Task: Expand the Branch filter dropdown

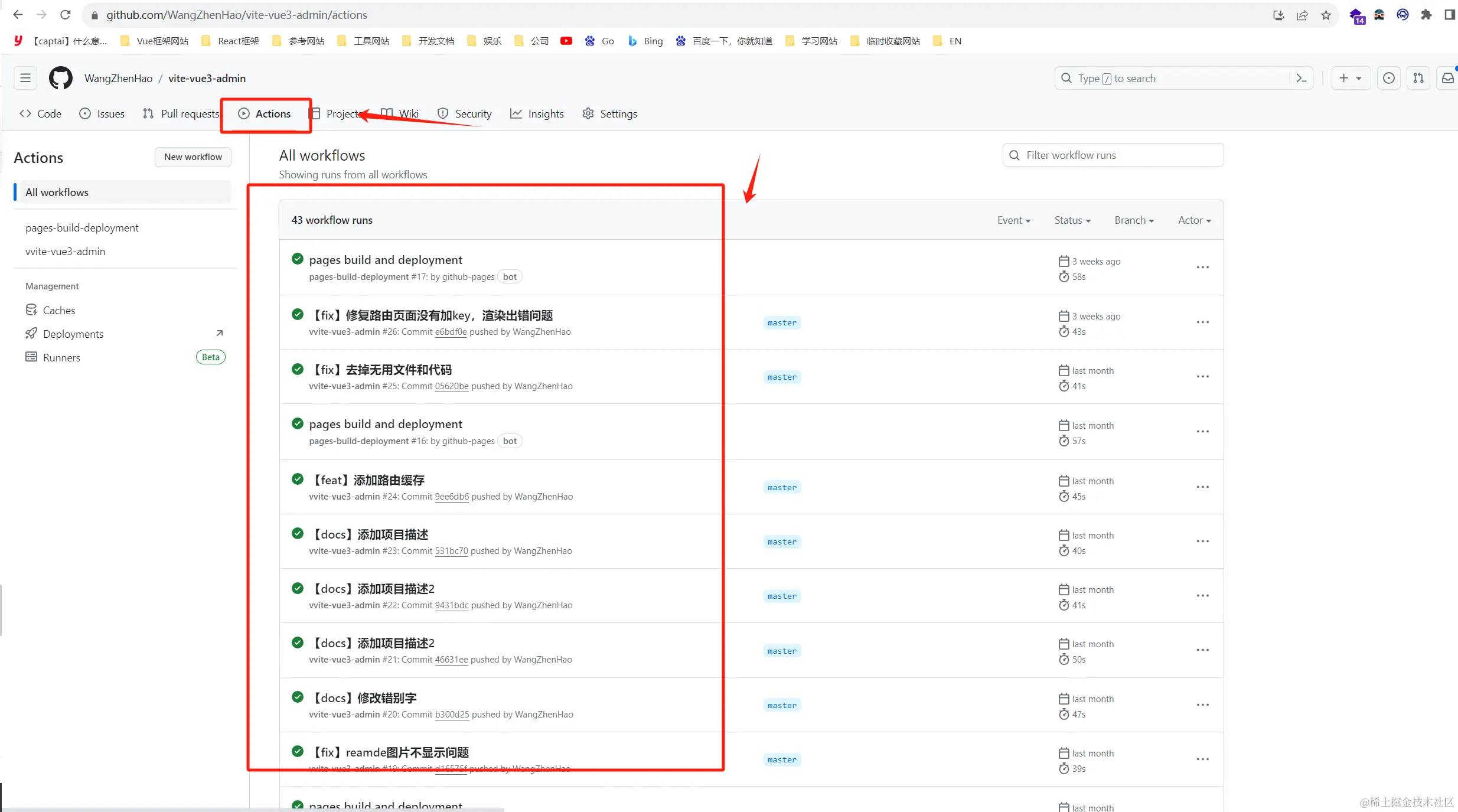Action: pos(1133,220)
